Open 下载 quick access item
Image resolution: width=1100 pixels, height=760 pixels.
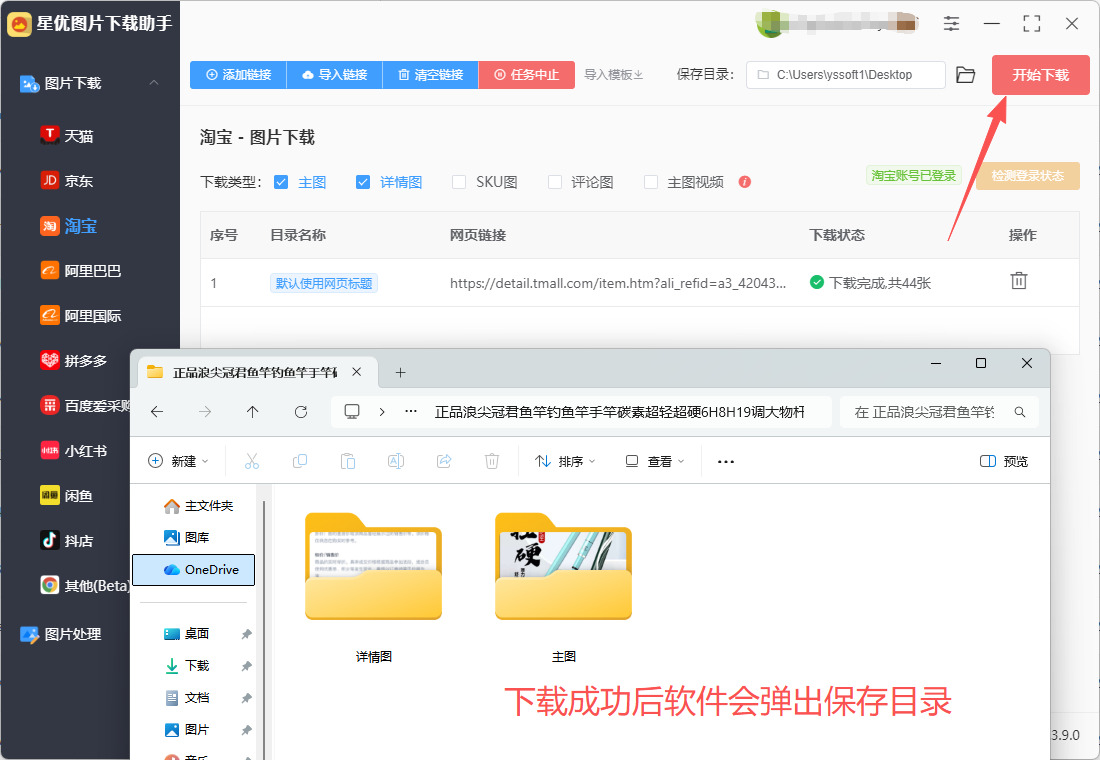coord(187,665)
